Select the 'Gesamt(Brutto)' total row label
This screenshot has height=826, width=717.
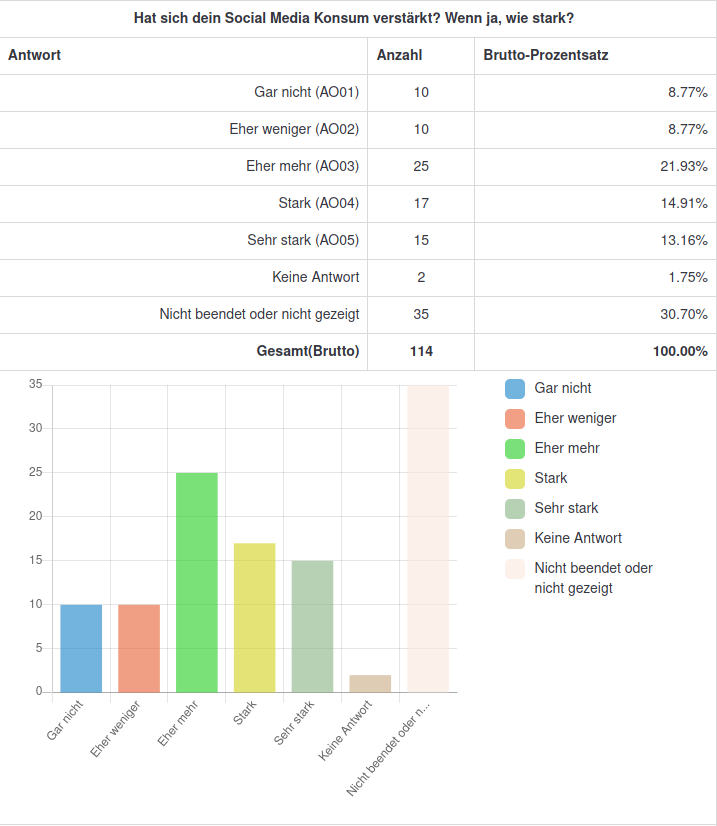click(x=308, y=352)
